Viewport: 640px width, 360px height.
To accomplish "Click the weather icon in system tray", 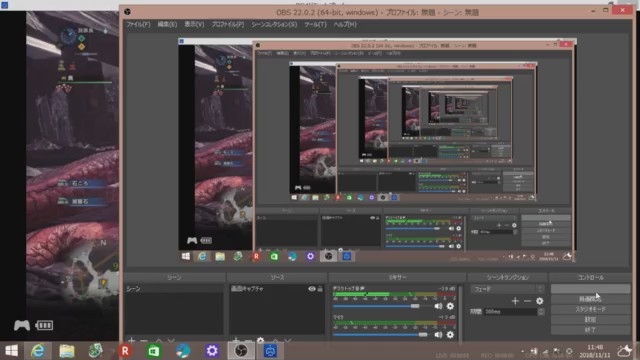I will pos(624,351).
